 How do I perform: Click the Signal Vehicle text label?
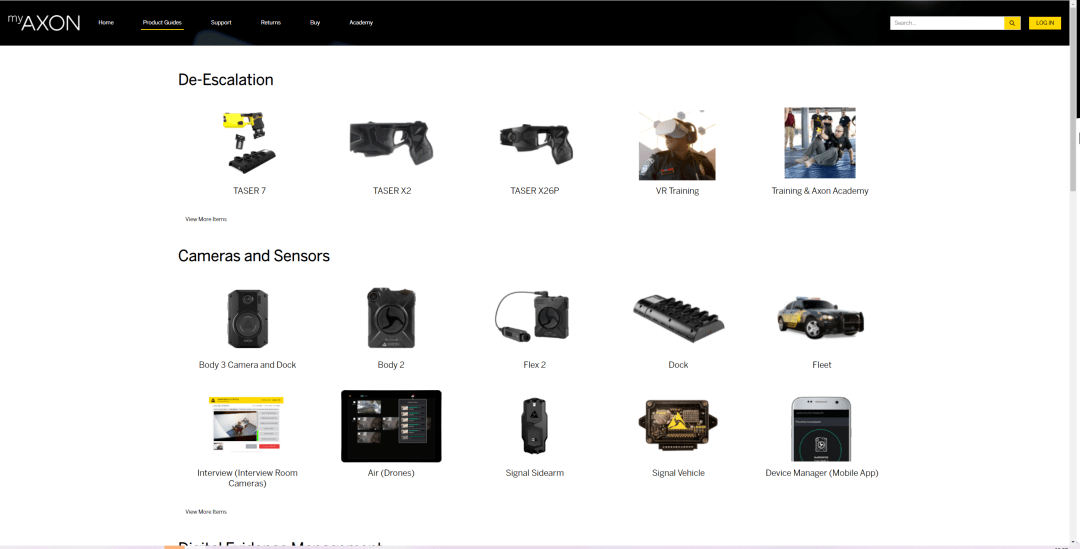(678, 473)
